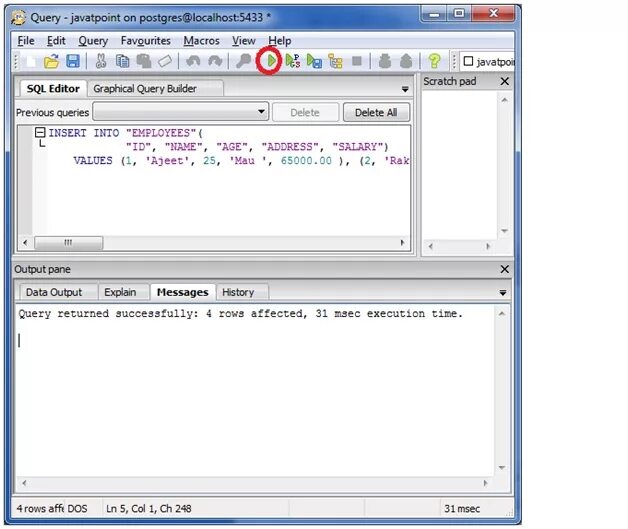Click the Delete button for previous queries
The height and width of the screenshot is (529, 628).
coord(305,113)
